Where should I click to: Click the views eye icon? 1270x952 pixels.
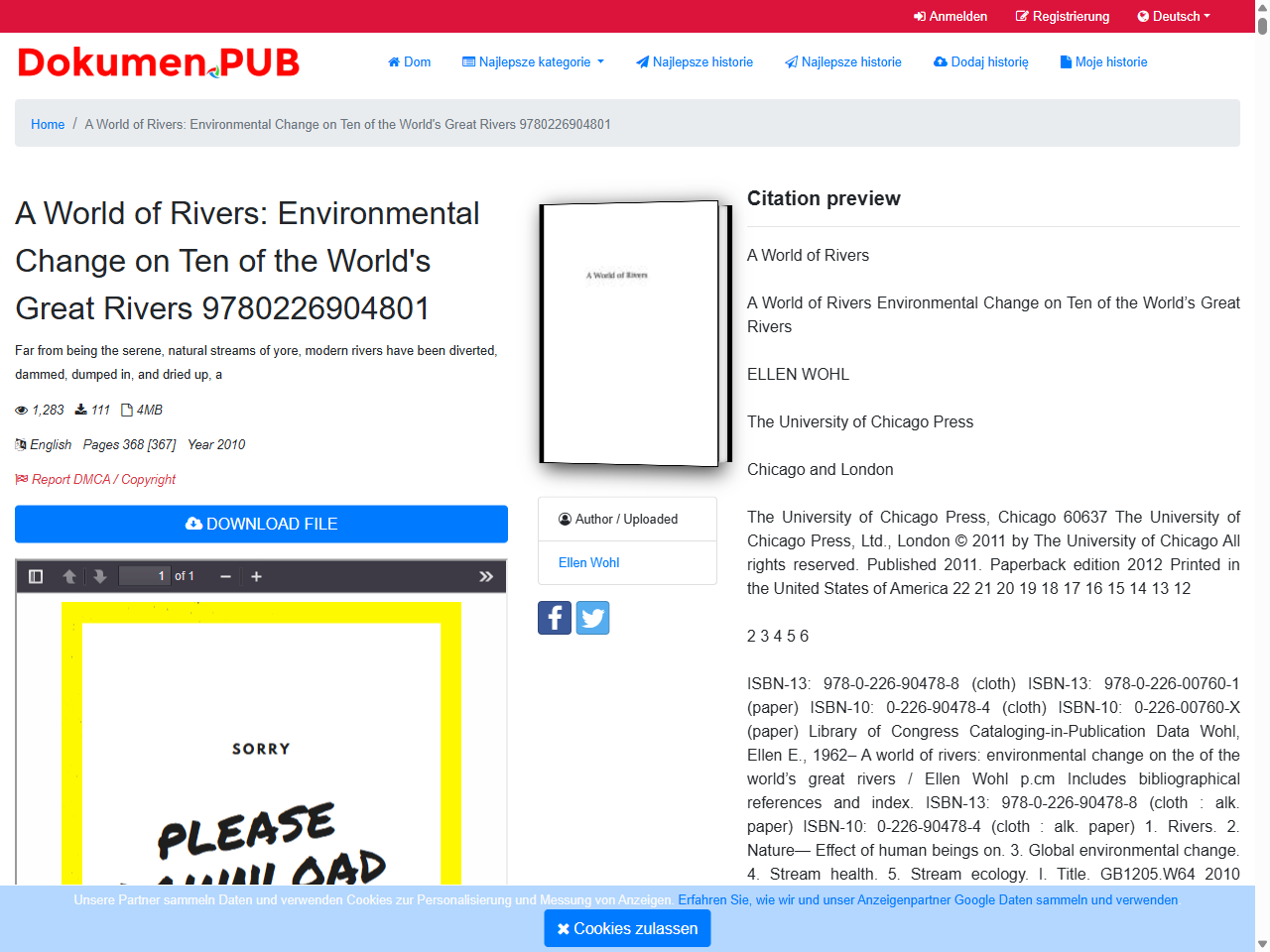click(x=22, y=410)
